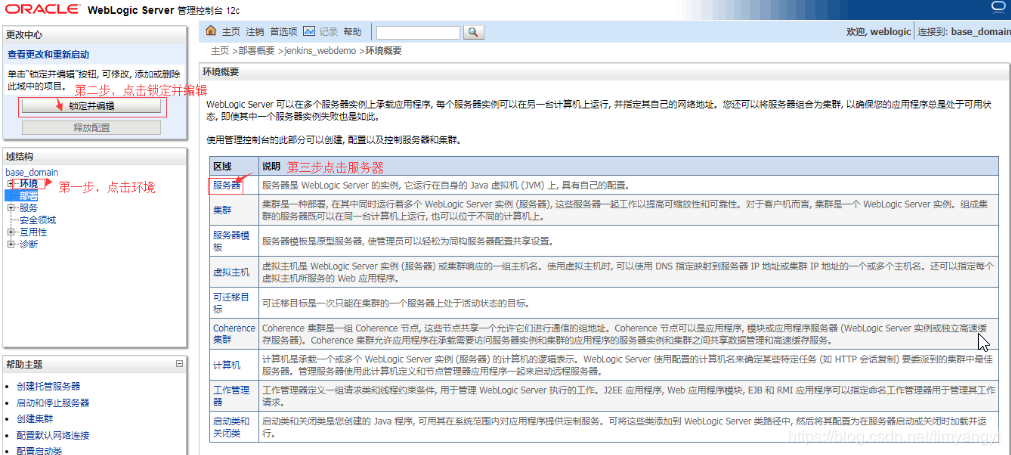This screenshot has height=455, width=1011.
Task: Click the 部署概要 breadcrumb link
Action: 256,51
